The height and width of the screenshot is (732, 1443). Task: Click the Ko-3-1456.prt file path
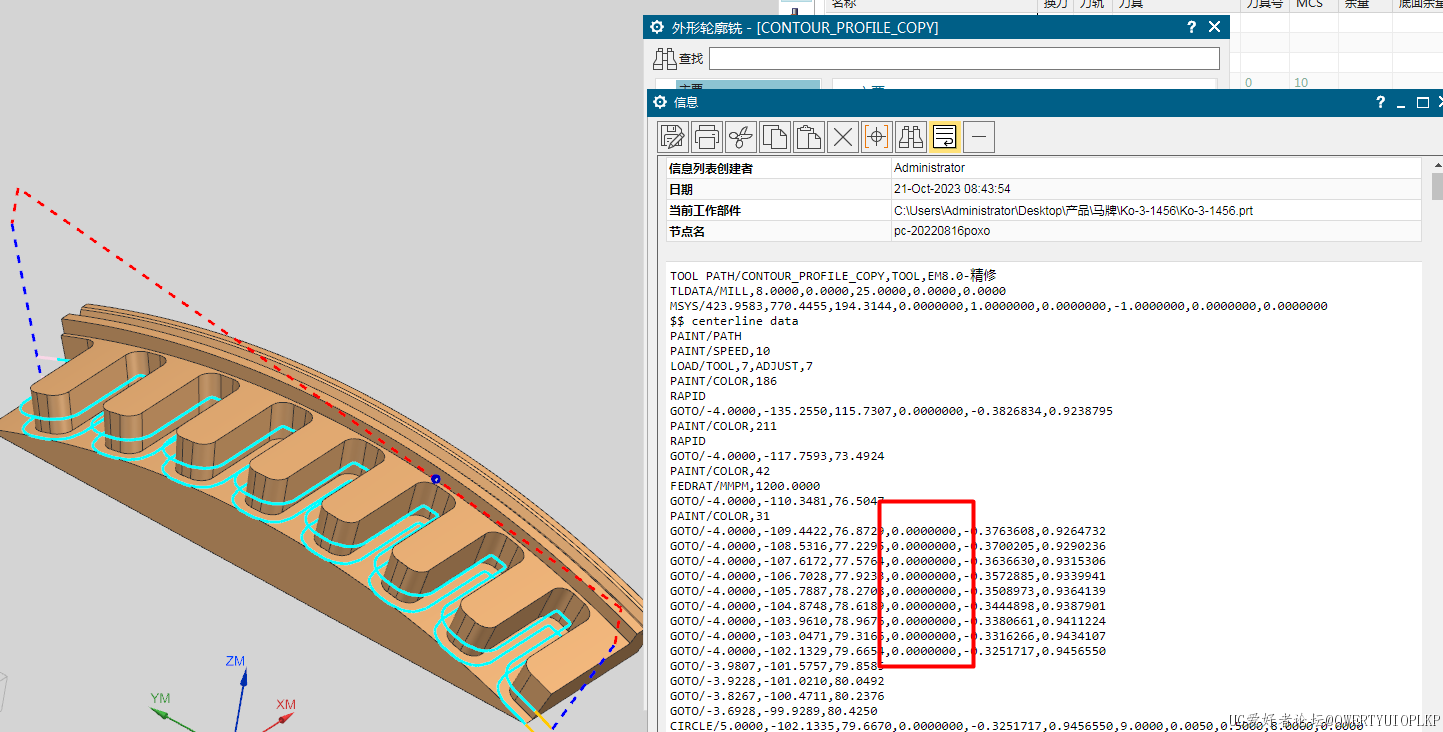coord(1073,211)
